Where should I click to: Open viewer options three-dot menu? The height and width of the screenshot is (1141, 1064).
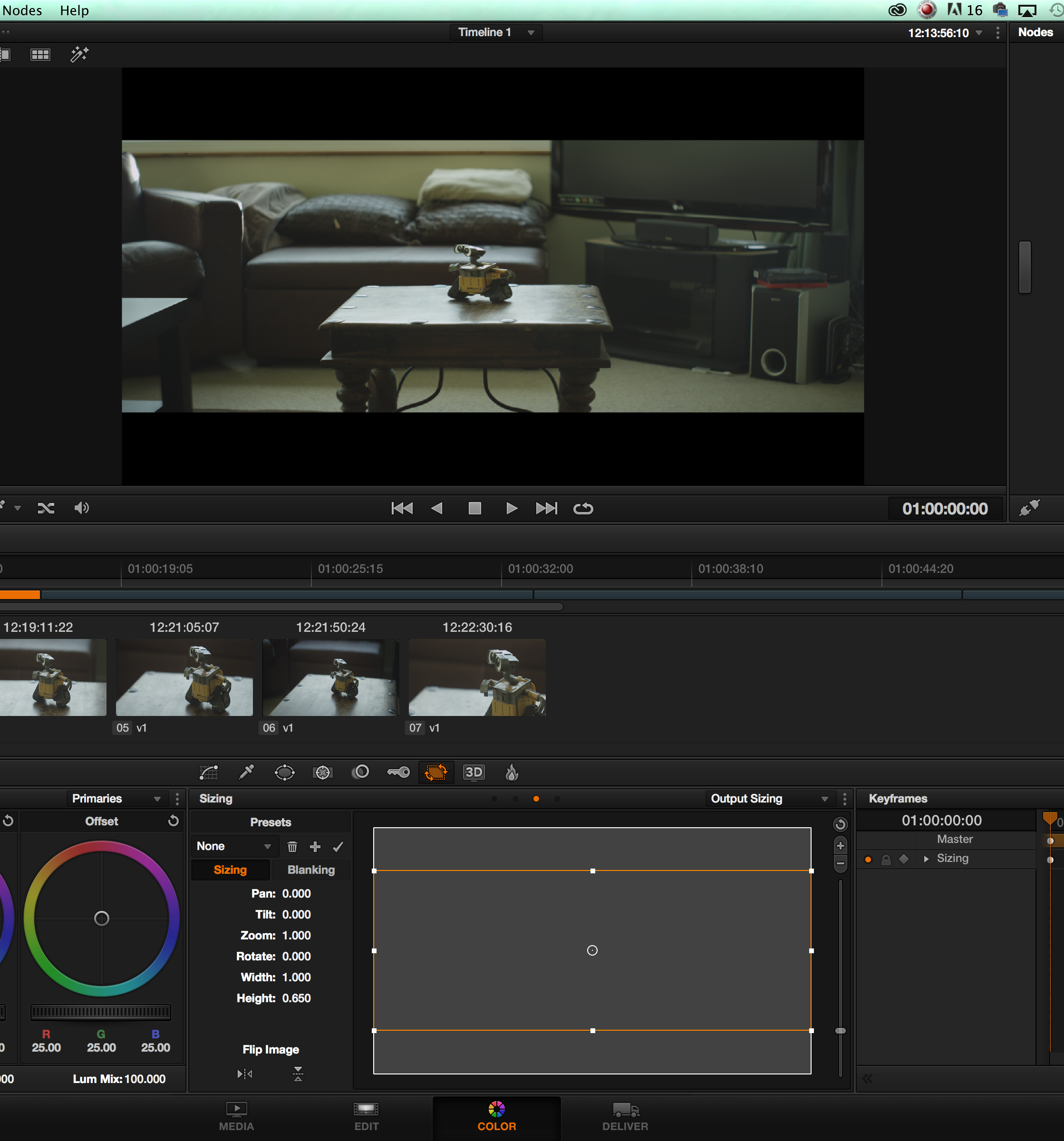998,33
